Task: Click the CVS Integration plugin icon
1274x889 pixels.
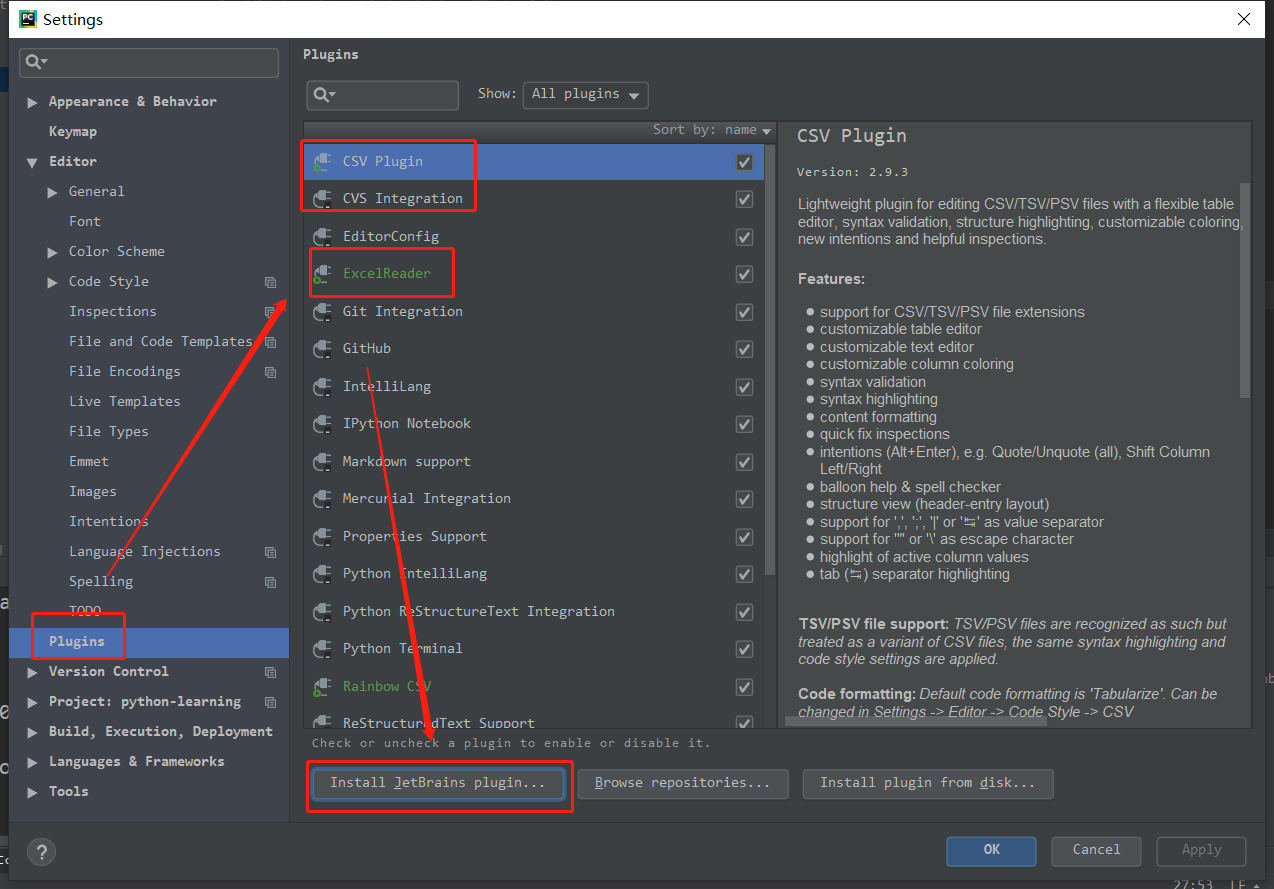Action: pos(322,199)
